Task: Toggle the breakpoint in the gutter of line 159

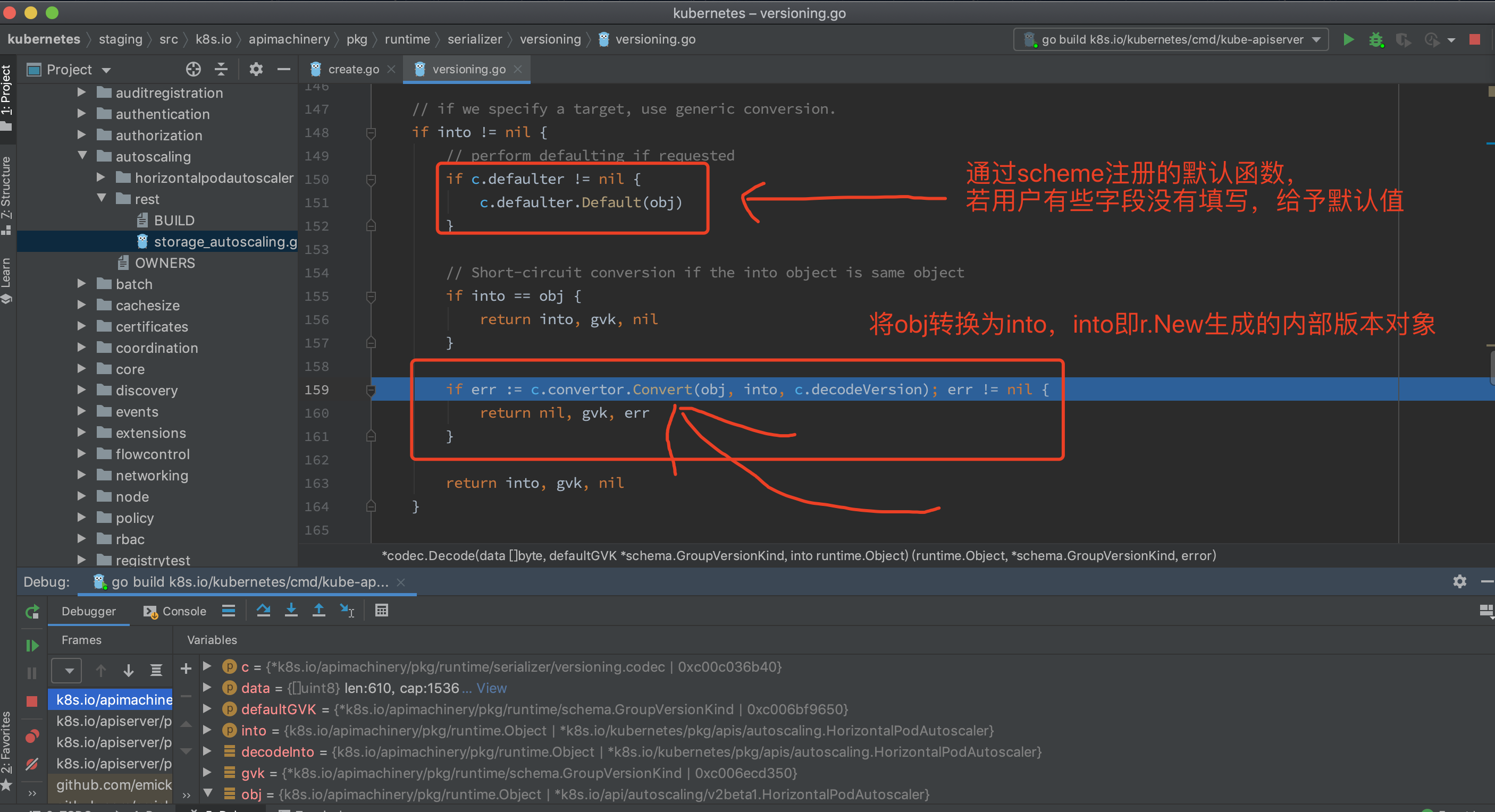Action: click(348, 389)
